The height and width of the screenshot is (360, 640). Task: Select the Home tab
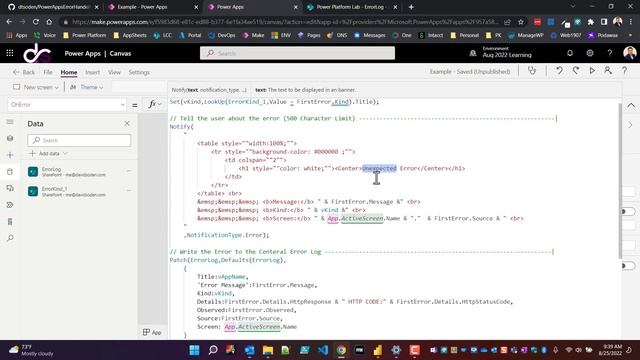pos(69,72)
